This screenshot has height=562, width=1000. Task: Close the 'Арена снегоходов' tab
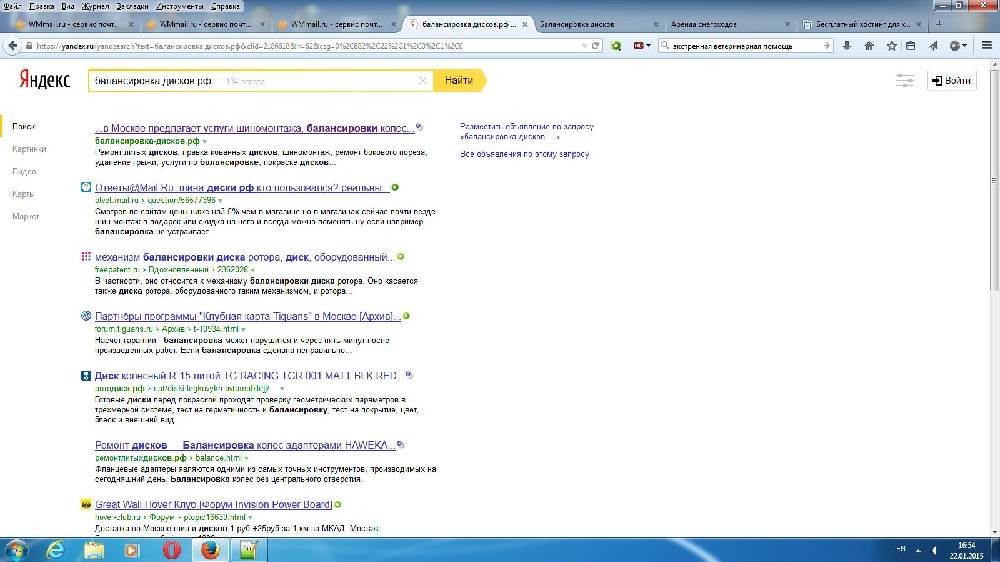pos(787,24)
